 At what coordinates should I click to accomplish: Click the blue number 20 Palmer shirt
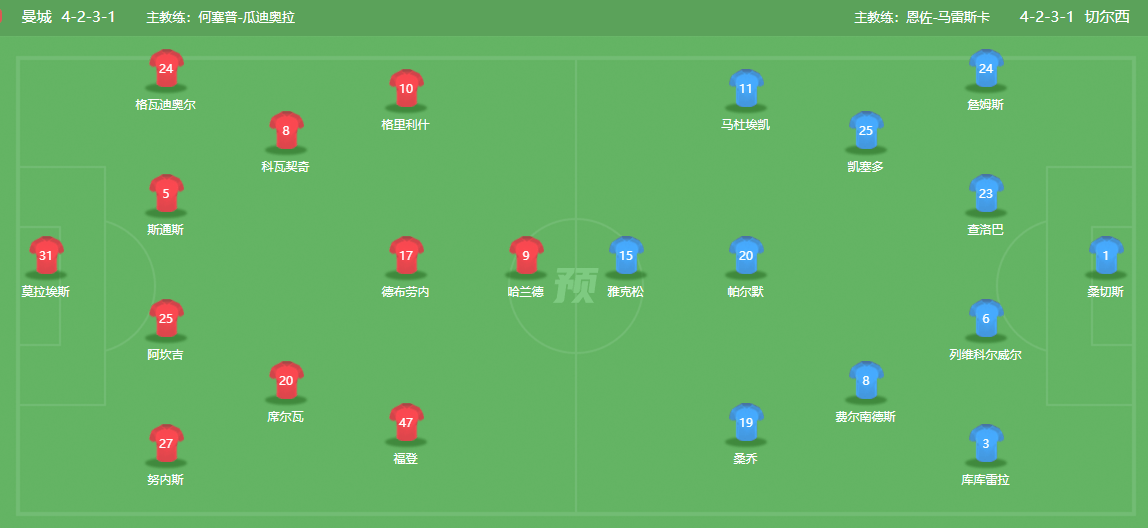point(745,256)
